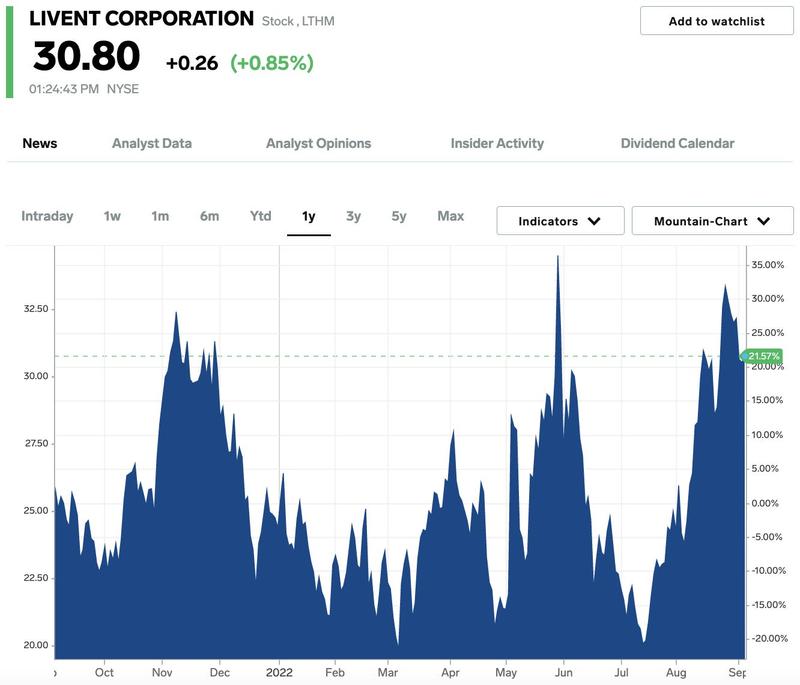Click the 01:24:43 PM timestamp text
Screen dimensions: 800x685
click(64, 89)
